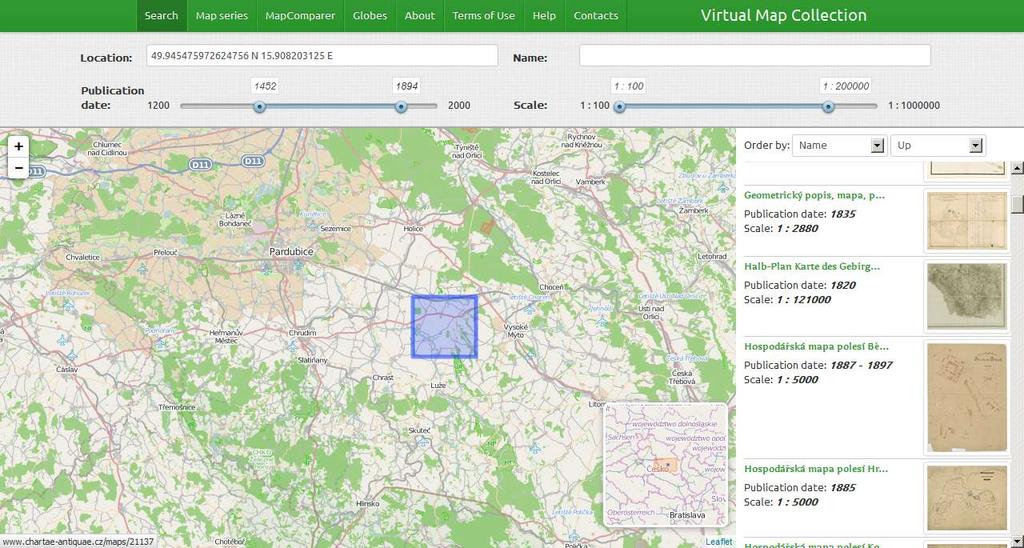Open Halb-Plan Karte des Gebirg result

(x=812, y=266)
